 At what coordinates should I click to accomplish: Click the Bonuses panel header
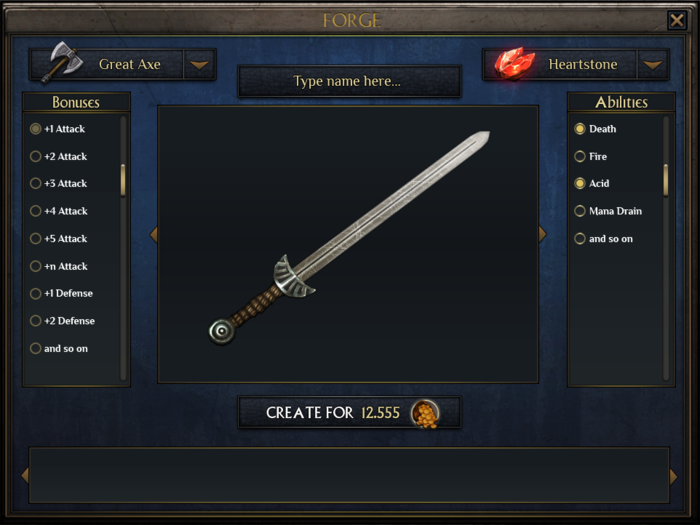tap(76, 102)
